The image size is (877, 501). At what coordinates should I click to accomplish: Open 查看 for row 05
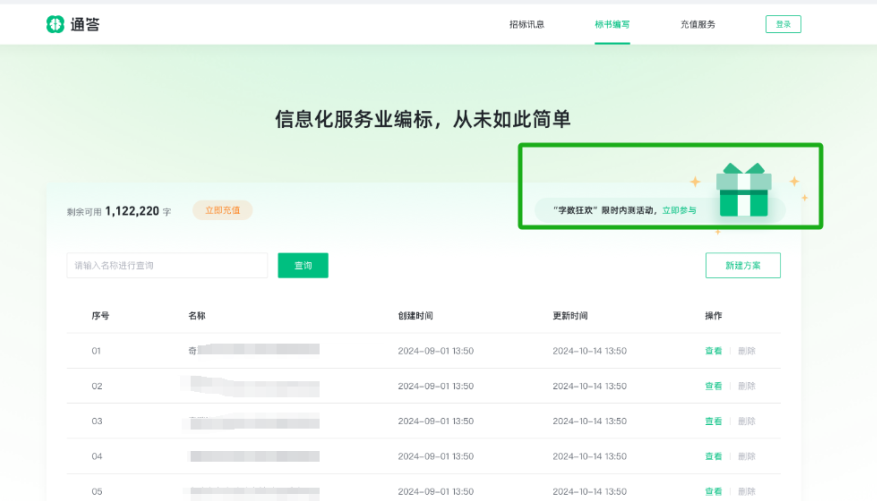713,491
